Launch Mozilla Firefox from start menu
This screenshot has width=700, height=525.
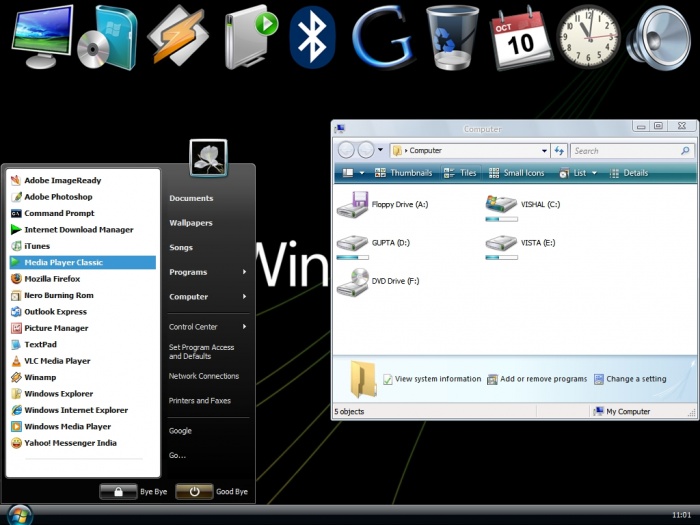tap(83, 279)
